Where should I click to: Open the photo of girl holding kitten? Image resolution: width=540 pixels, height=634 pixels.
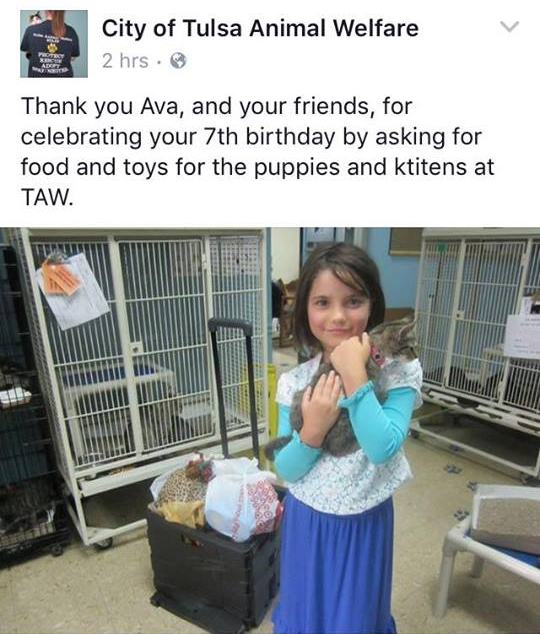270,431
